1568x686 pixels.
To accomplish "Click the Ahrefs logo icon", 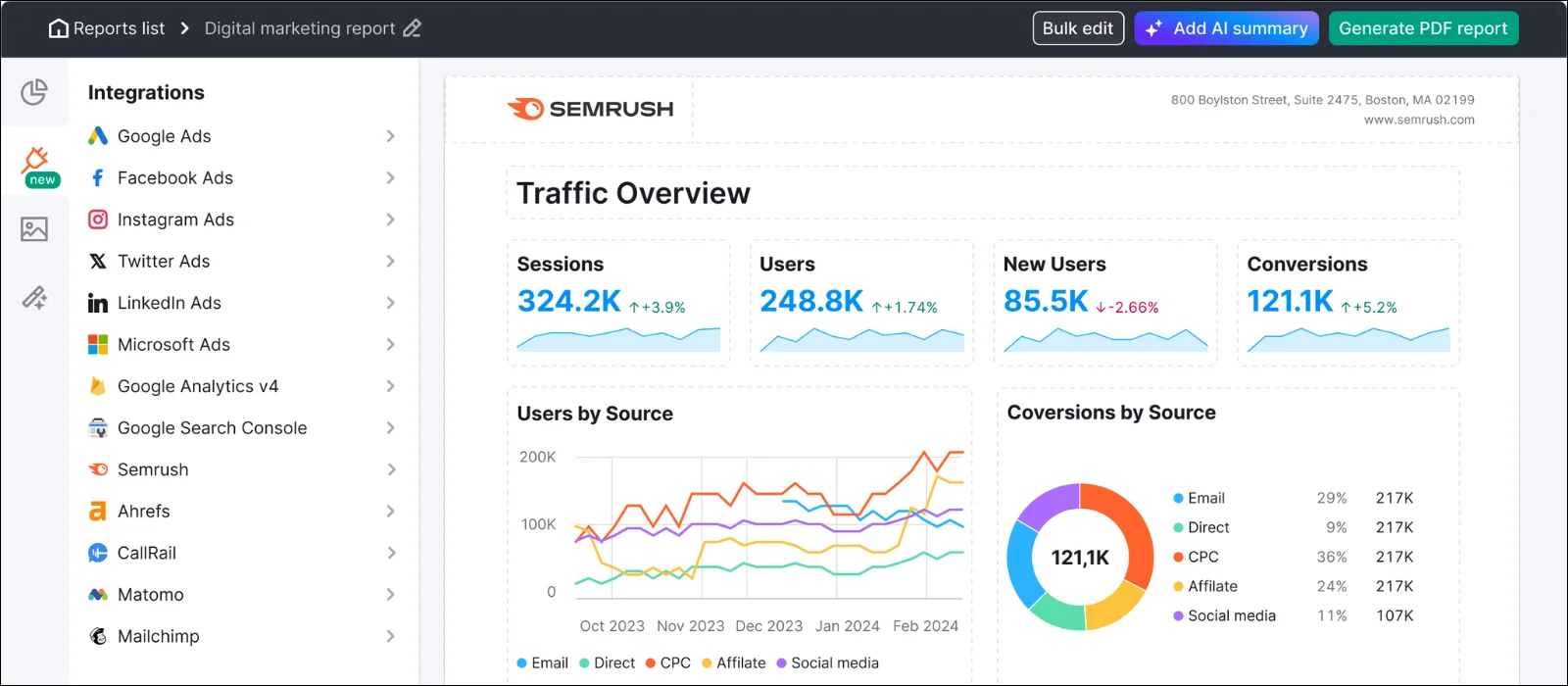I will (98, 512).
